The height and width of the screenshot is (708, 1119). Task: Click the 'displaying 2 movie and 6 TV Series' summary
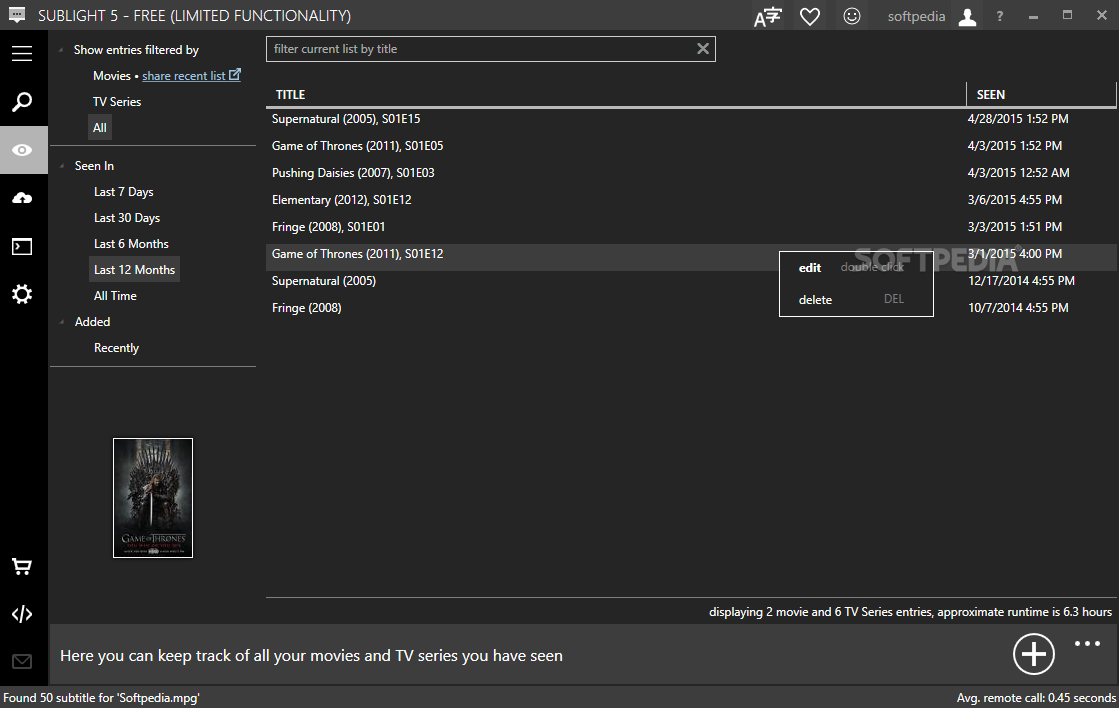point(910,612)
